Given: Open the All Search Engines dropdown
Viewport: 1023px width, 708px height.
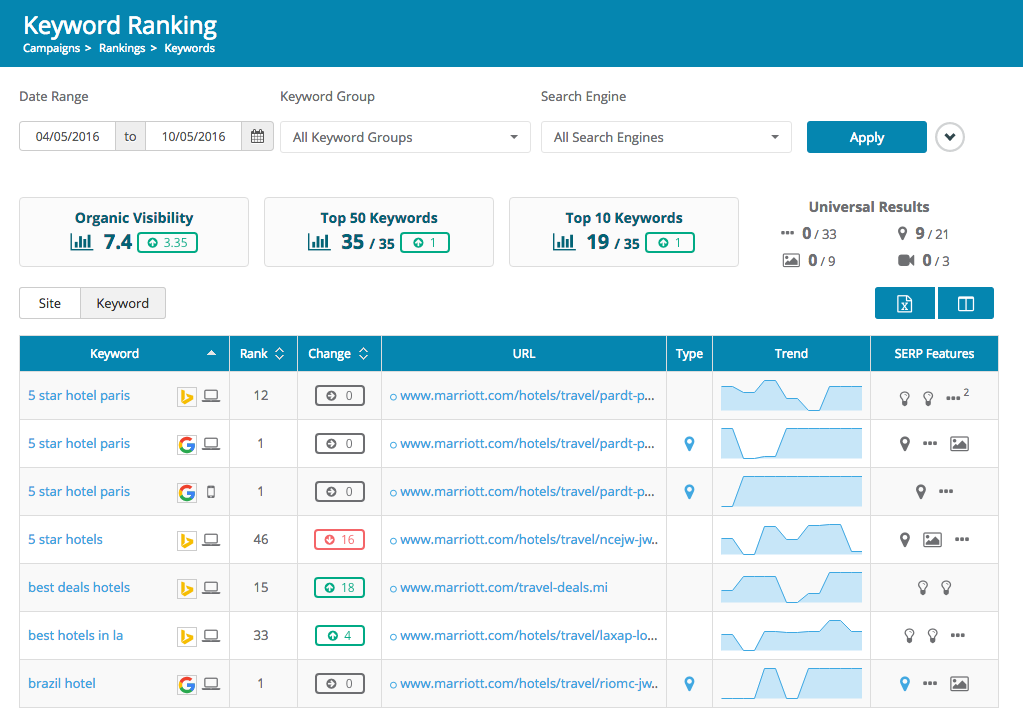Looking at the screenshot, I should (666, 137).
